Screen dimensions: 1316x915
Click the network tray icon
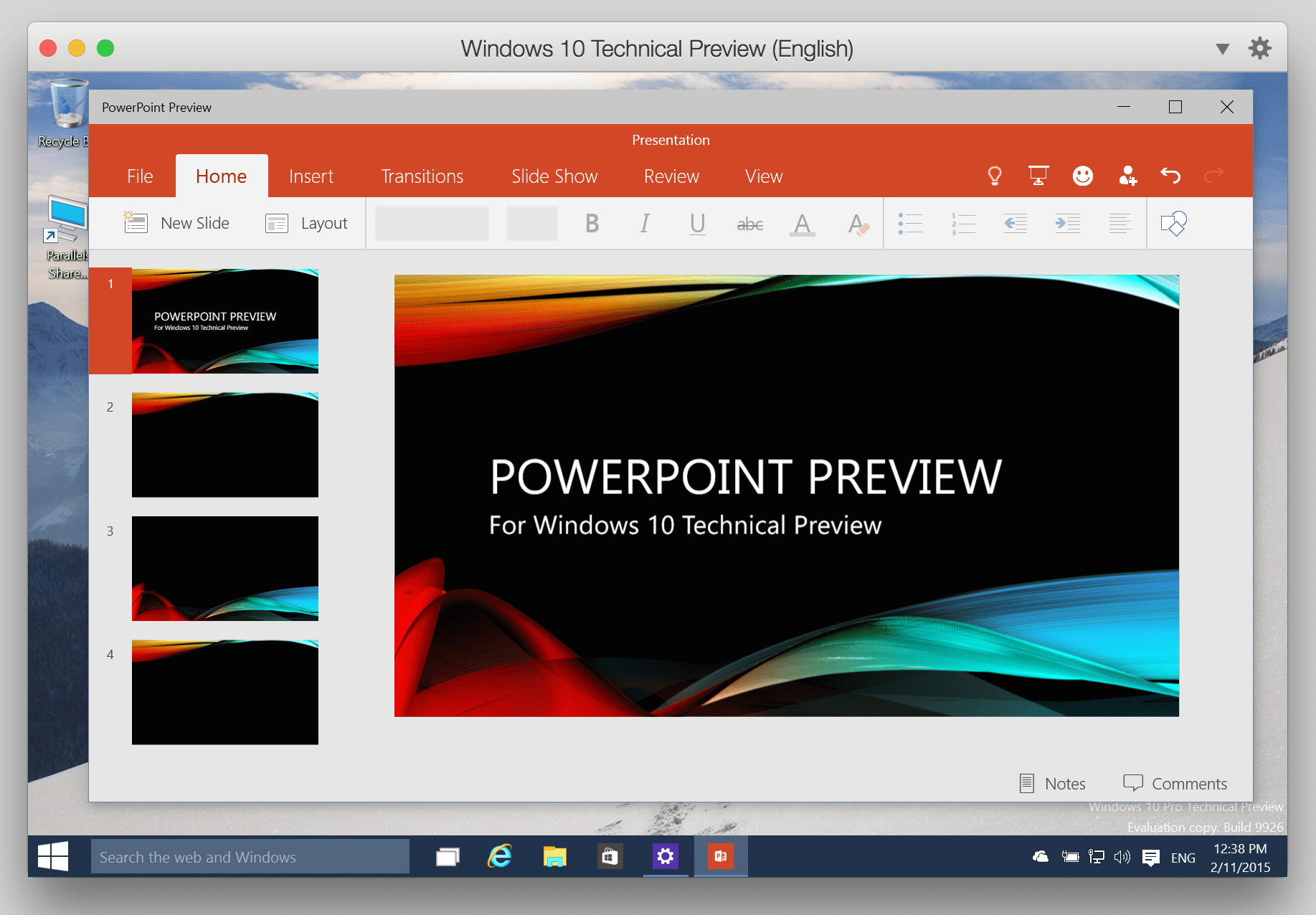pos(1097,857)
